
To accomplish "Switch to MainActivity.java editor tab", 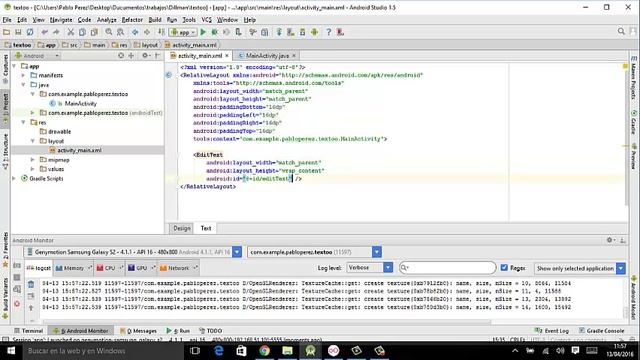I will (267, 56).
